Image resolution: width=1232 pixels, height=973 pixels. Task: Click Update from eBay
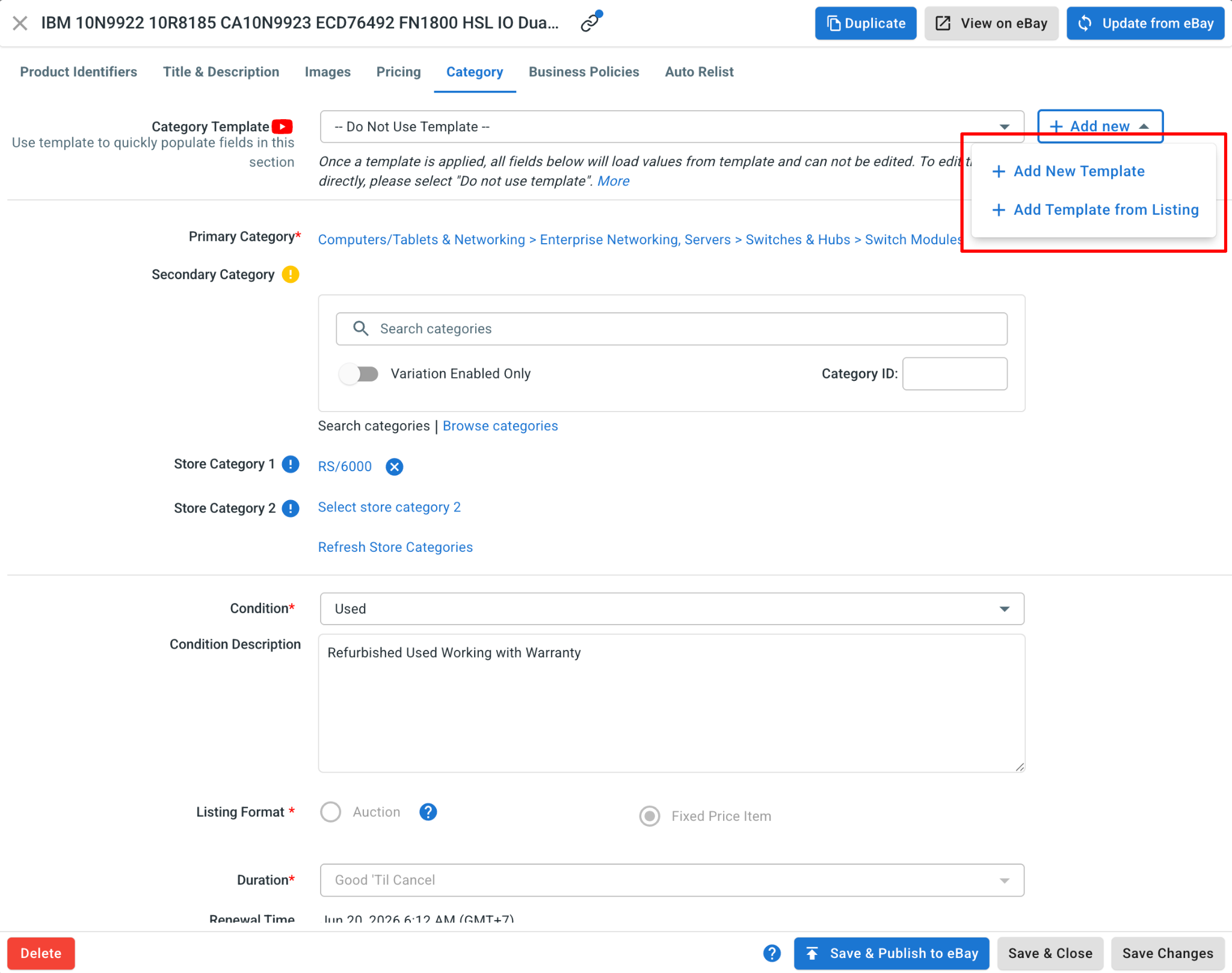[x=1145, y=23]
